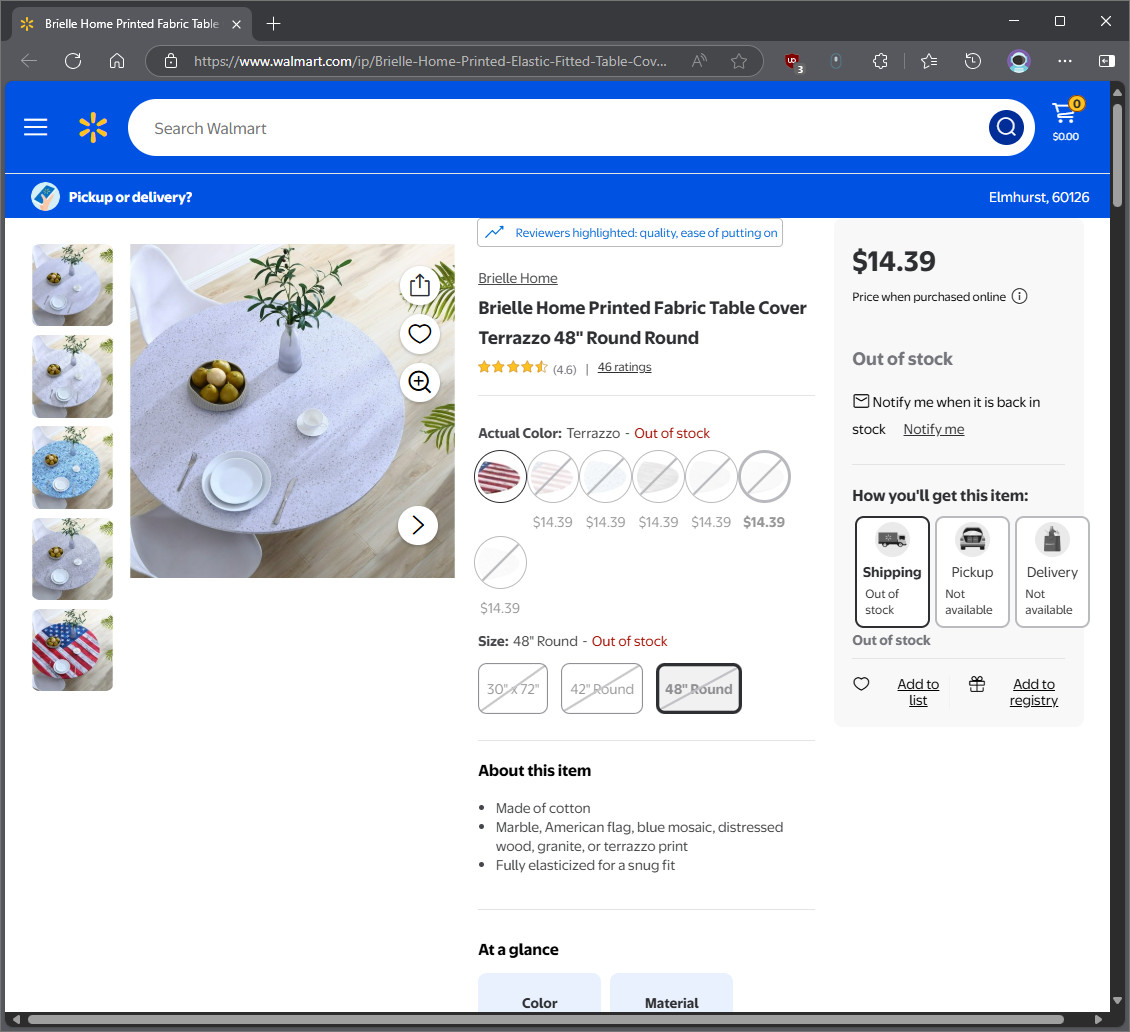Image resolution: width=1130 pixels, height=1032 pixels.
Task: Click Add to list
Action: click(918, 692)
